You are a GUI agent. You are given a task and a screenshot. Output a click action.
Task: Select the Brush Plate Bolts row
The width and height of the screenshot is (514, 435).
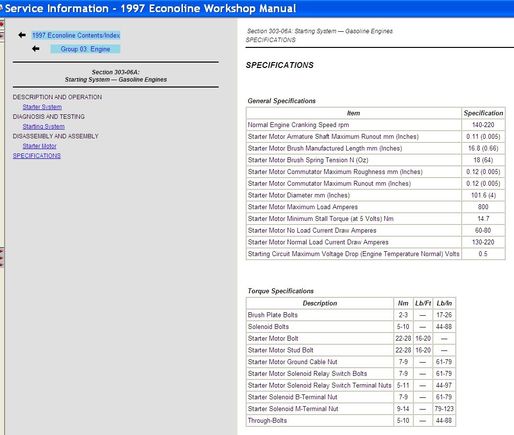[x=351, y=315]
